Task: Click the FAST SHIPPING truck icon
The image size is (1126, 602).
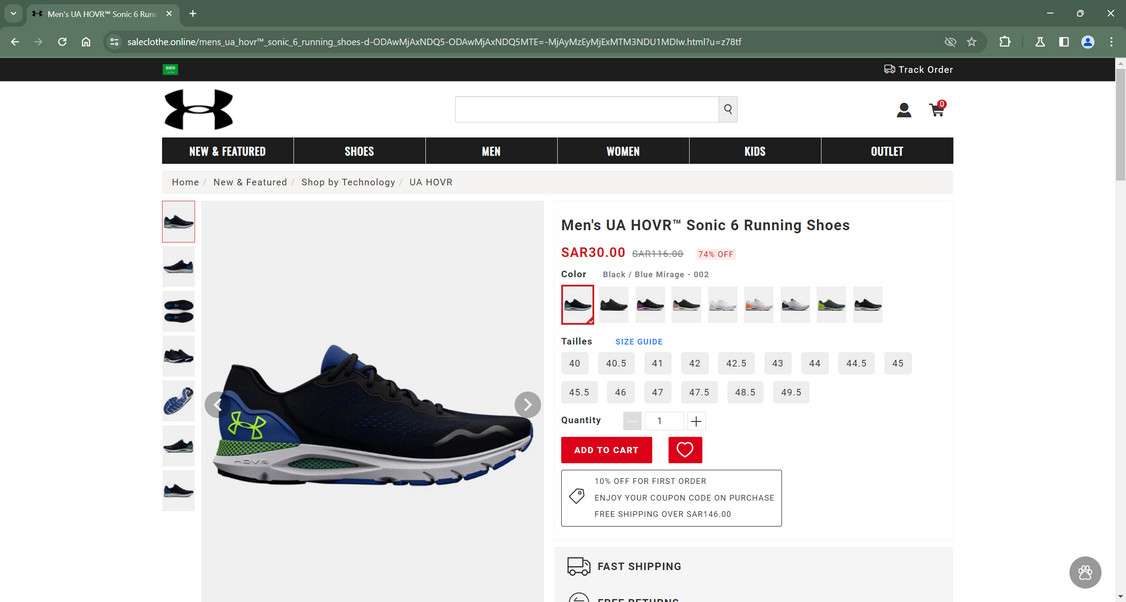Action: 579,566
